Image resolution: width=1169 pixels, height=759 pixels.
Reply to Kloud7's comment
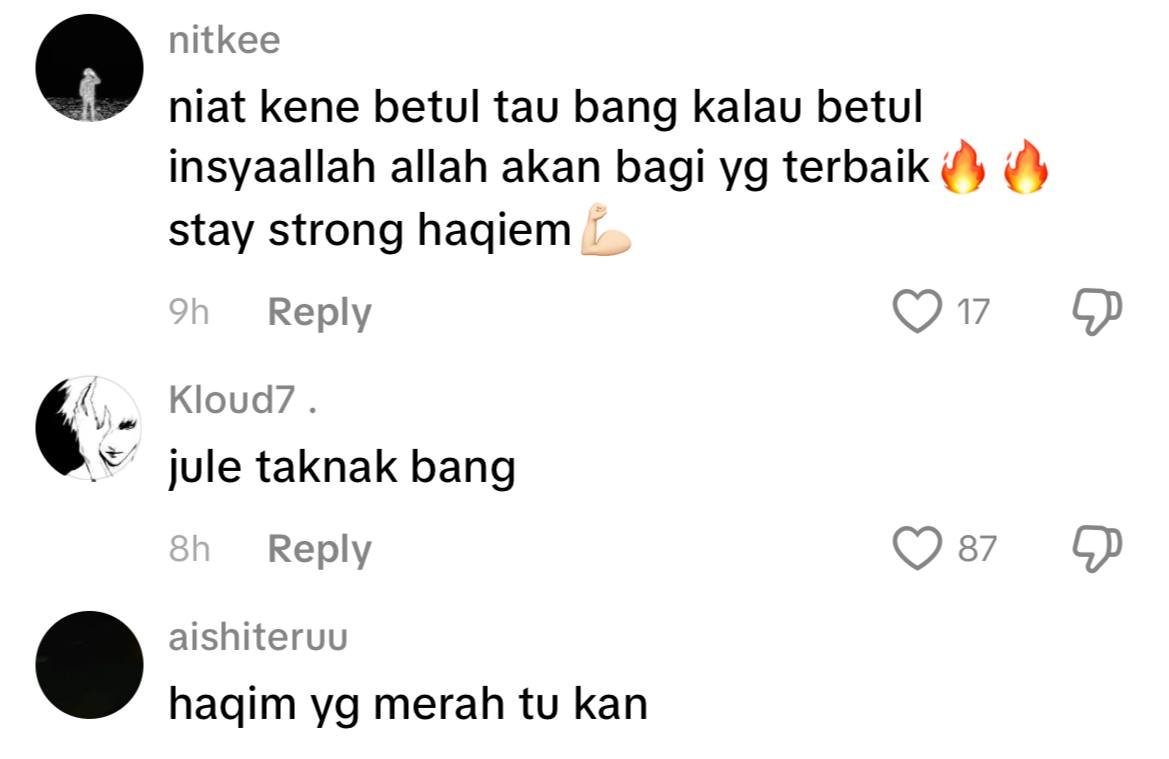pyautogui.click(x=319, y=549)
